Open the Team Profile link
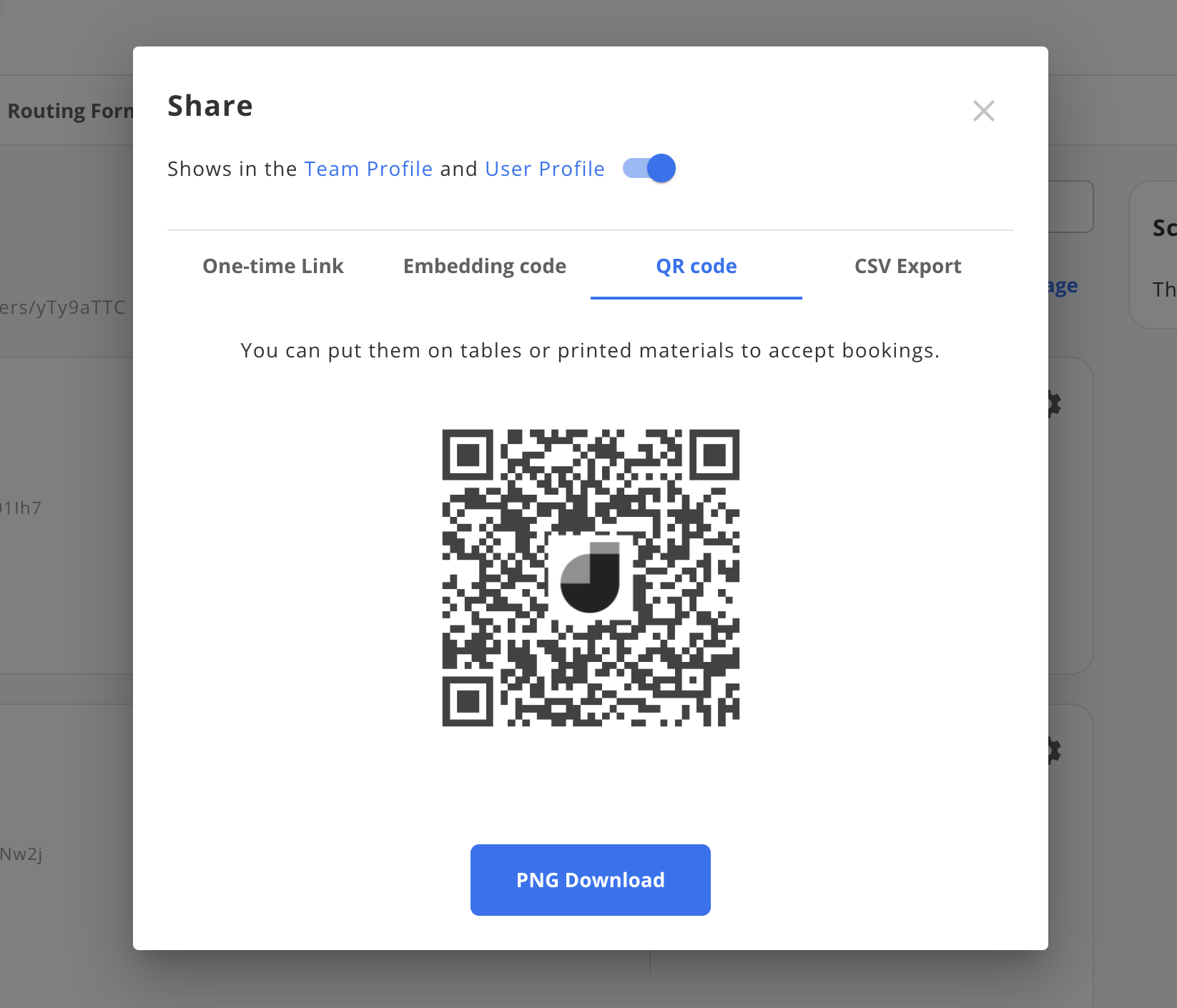 [368, 169]
